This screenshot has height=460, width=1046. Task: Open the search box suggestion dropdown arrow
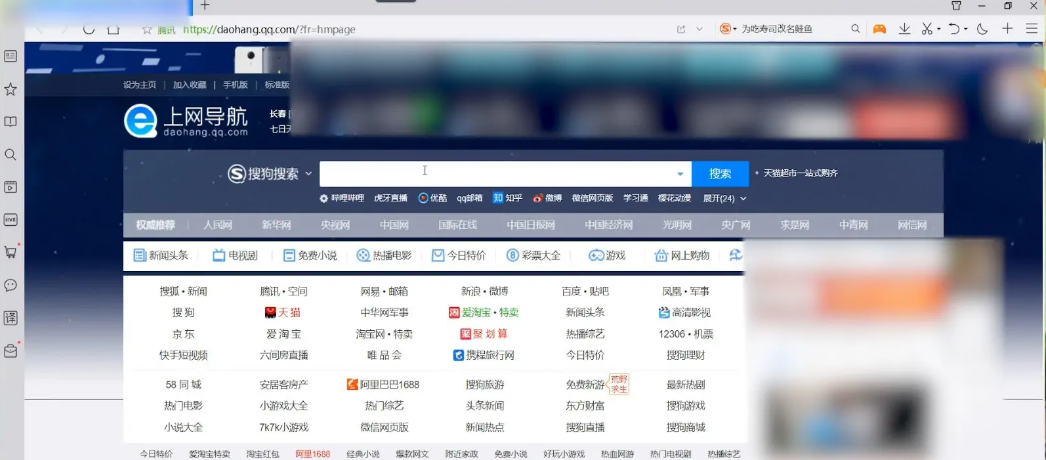pyautogui.click(x=680, y=174)
